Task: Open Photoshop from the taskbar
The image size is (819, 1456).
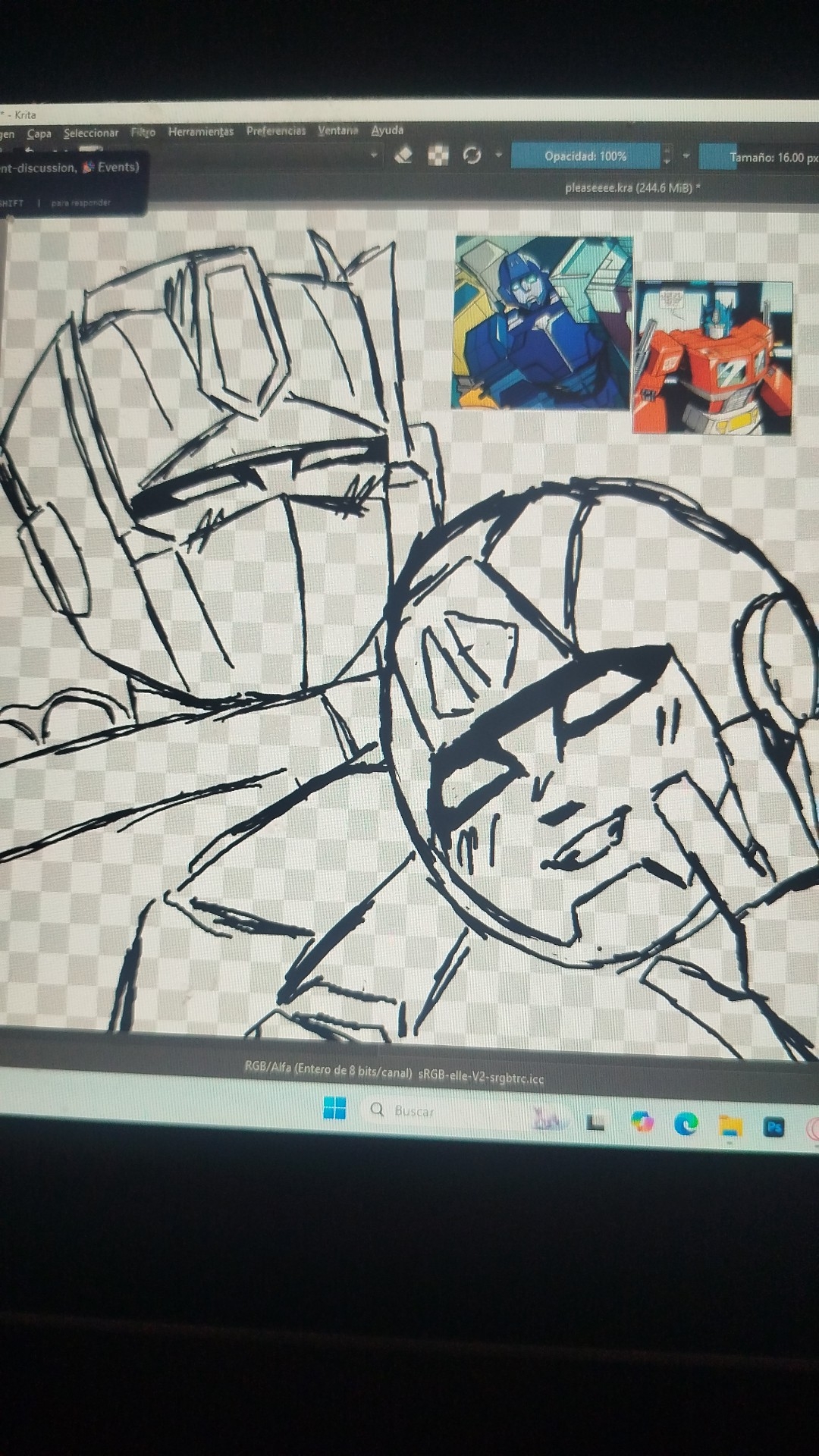Action: pyautogui.click(x=773, y=1128)
